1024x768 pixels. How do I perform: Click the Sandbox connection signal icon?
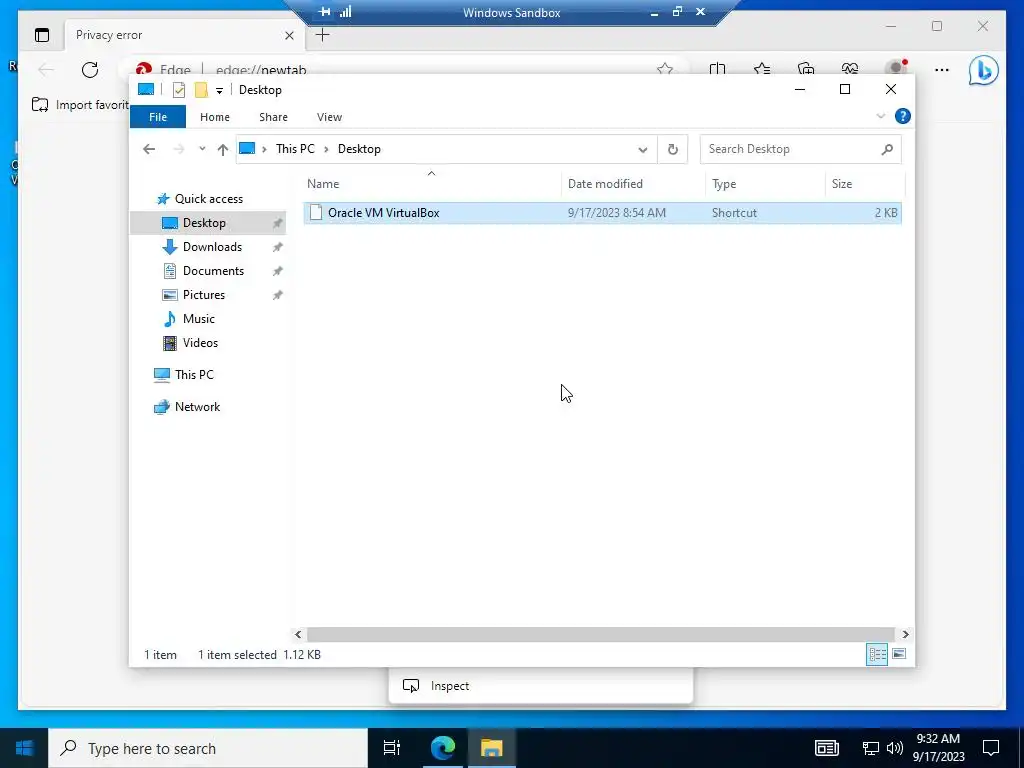pyautogui.click(x=345, y=12)
